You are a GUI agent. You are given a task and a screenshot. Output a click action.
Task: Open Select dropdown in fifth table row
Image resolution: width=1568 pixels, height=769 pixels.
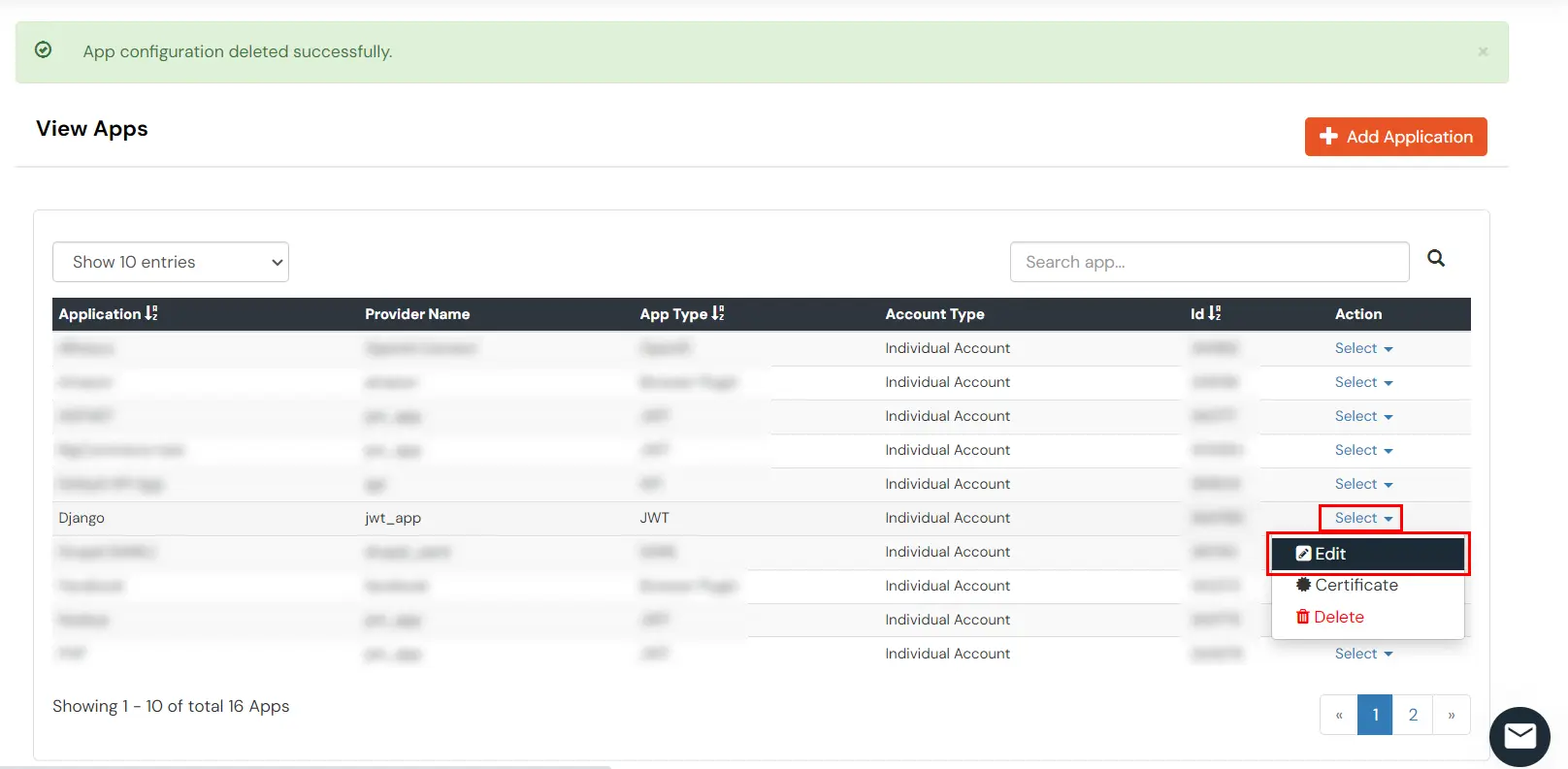pos(1363,484)
